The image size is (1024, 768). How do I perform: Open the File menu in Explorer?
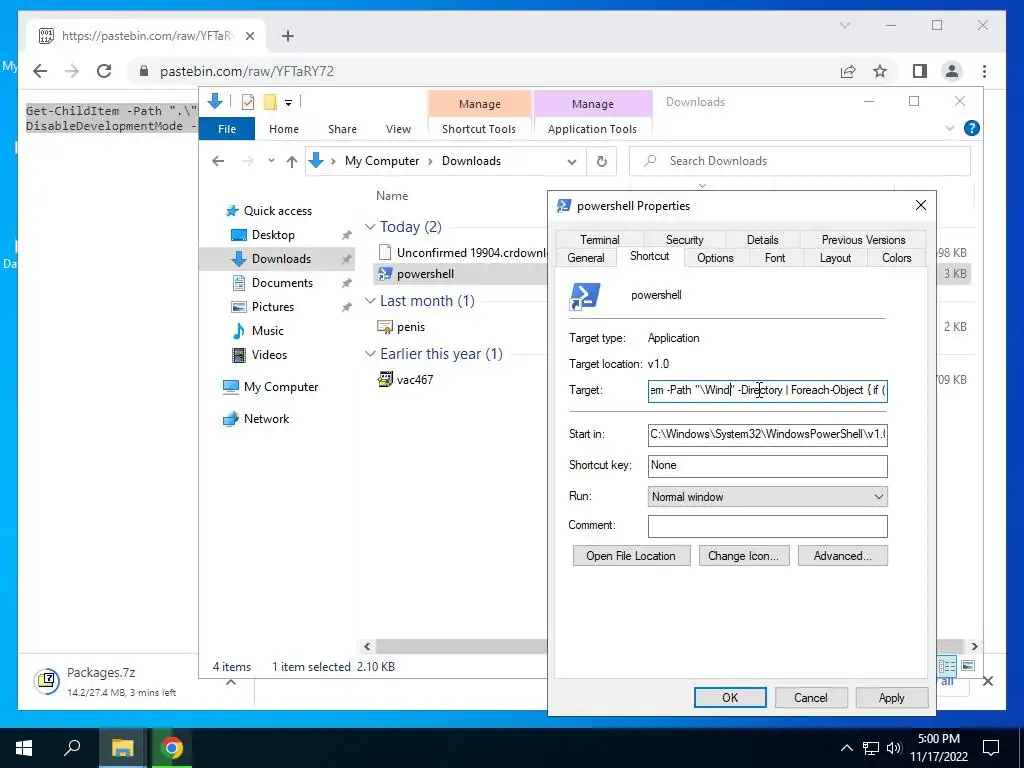(227, 129)
